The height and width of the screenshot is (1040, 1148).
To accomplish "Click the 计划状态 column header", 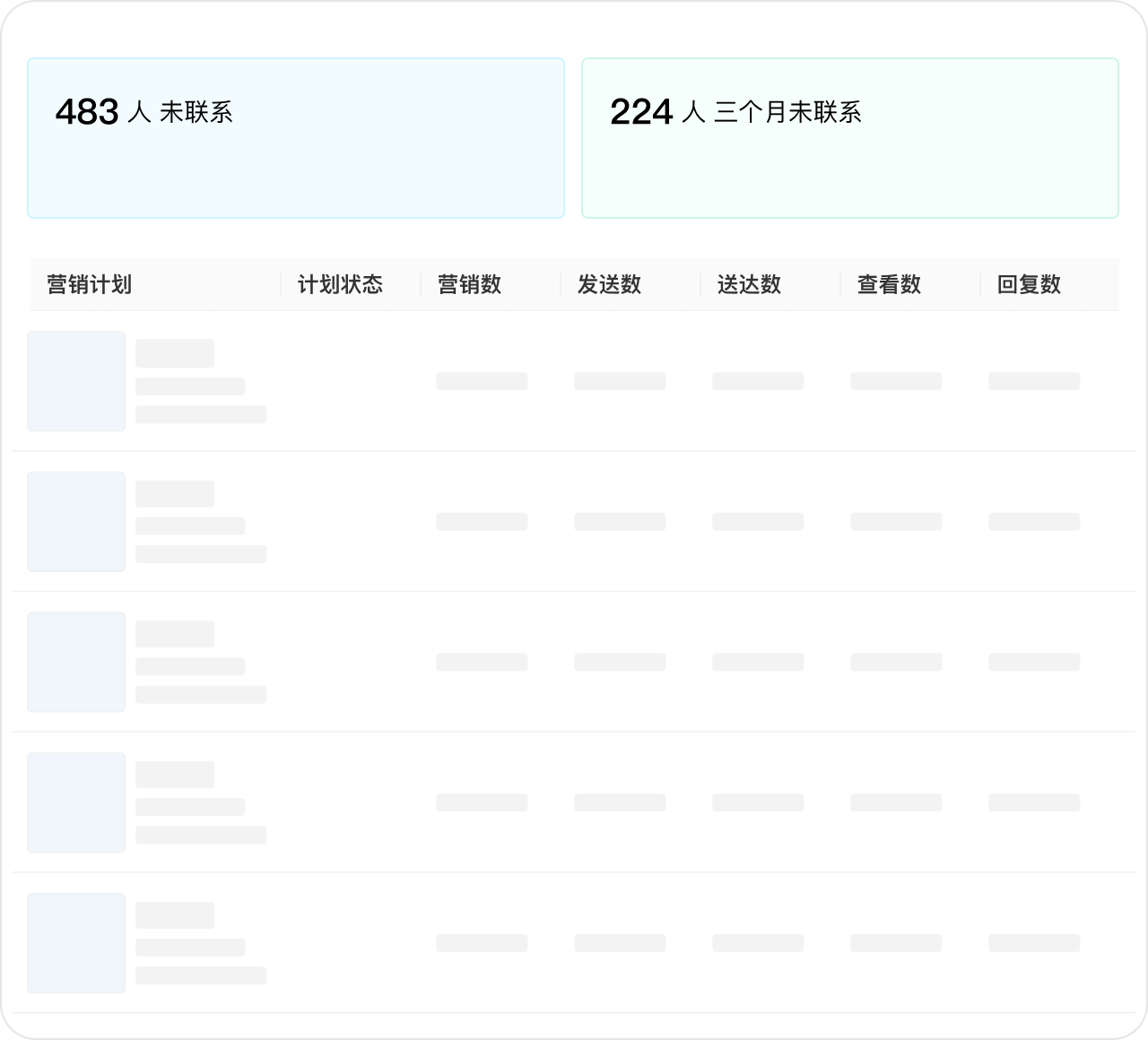I will pos(340,285).
